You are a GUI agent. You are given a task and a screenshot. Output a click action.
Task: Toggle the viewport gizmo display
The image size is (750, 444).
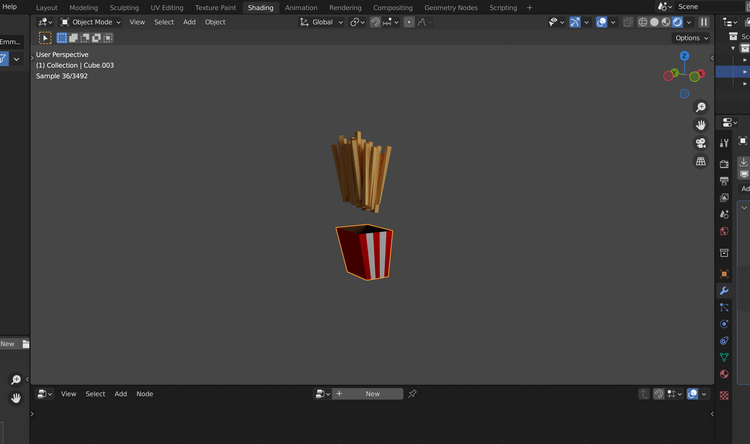575,22
